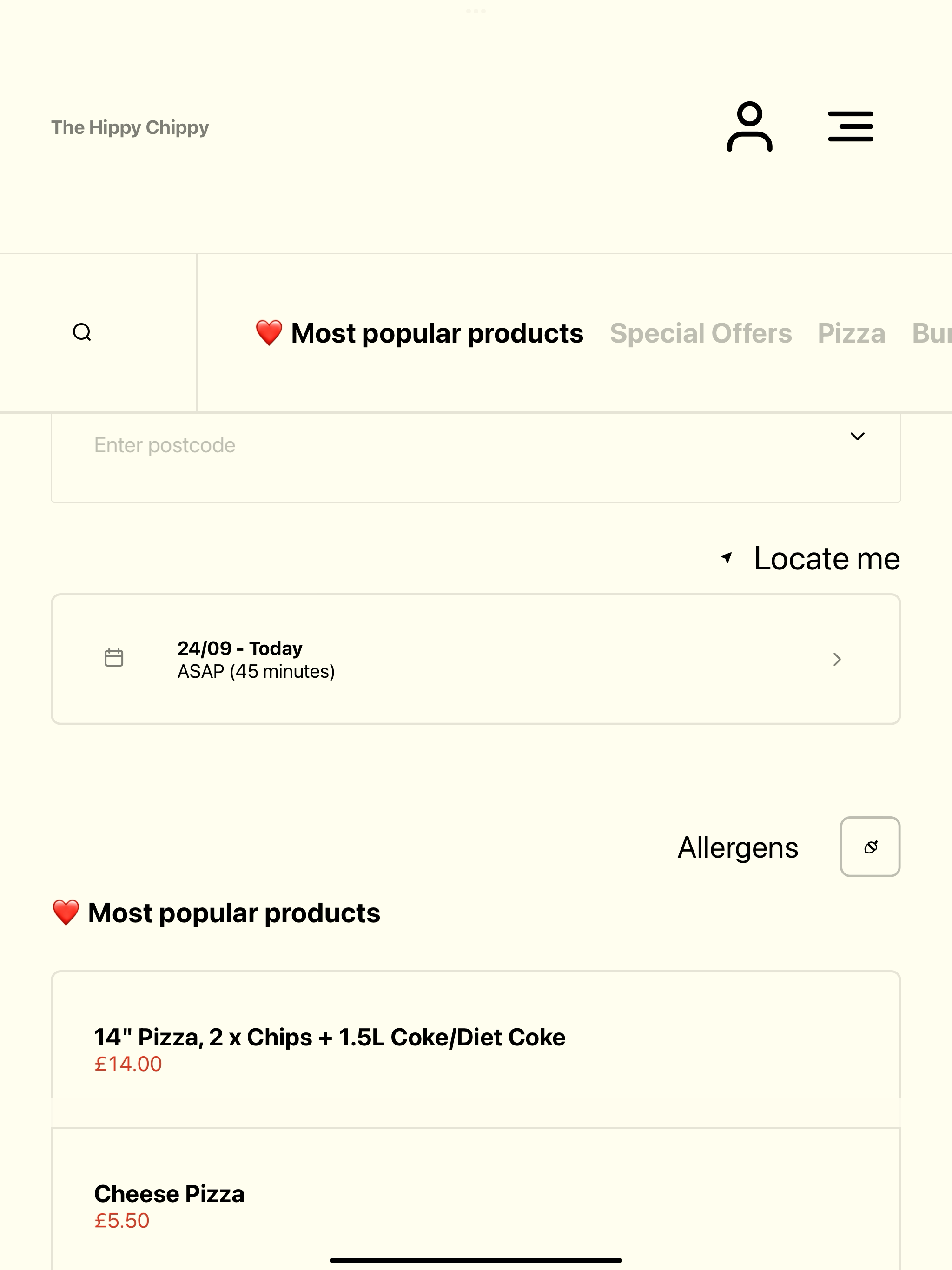Select the Cheese Pizza item

476,1200
